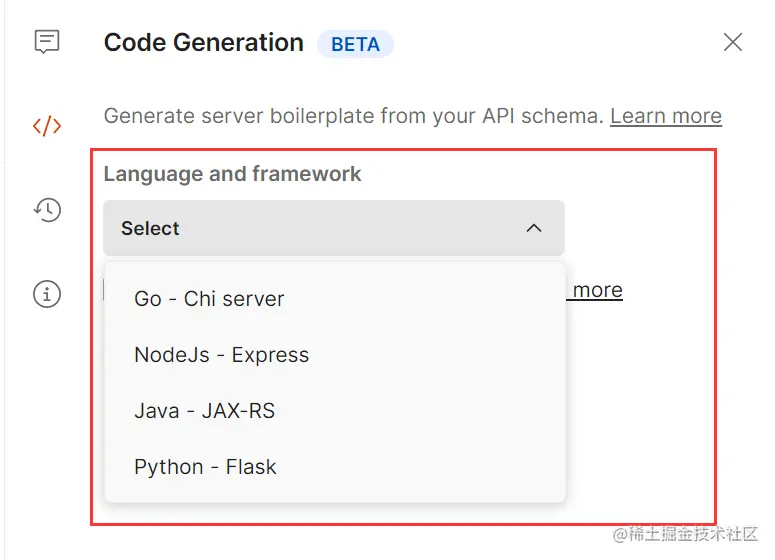Image resolution: width=775 pixels, height=560 pixels.
Task: Click the Language and framework label
Action: pos(232,174)
